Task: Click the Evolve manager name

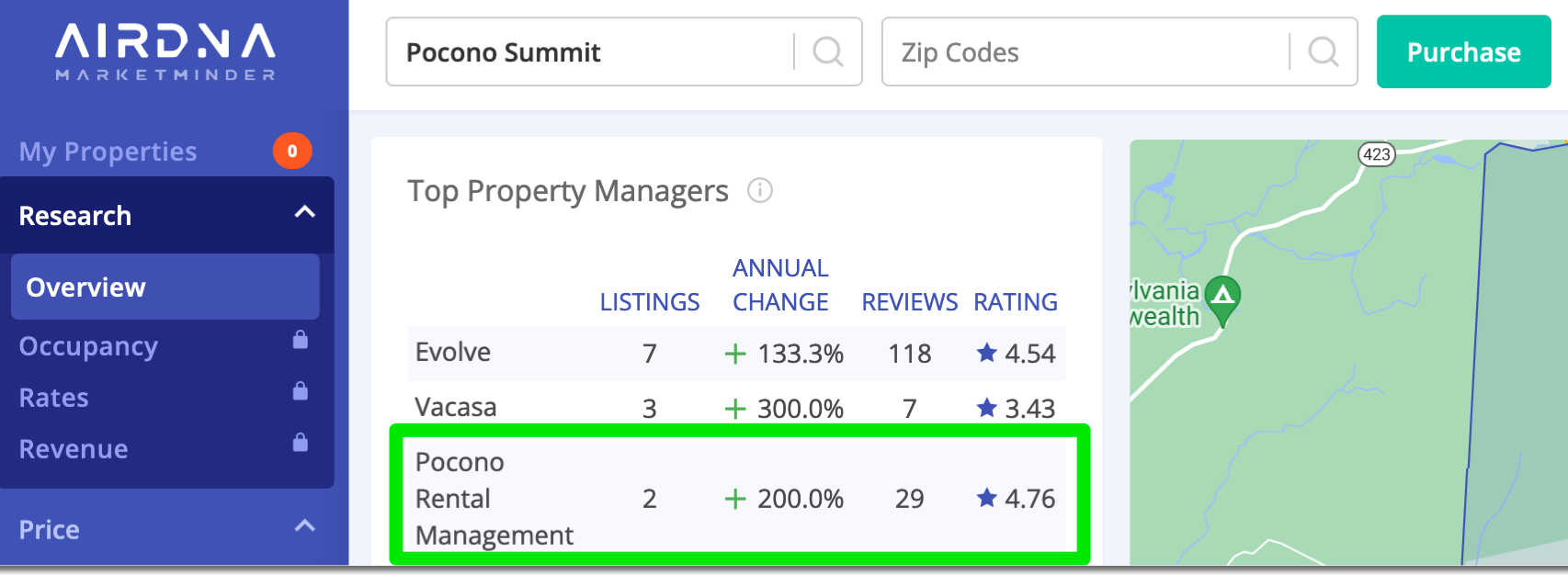Action: 453,352
